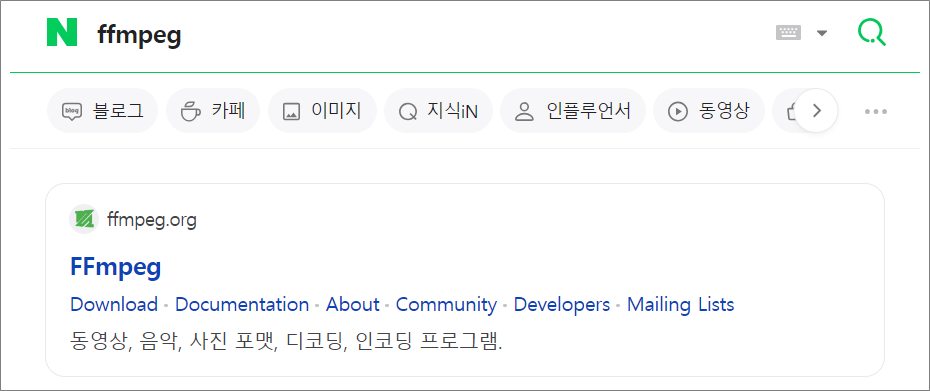Expand the keyboard input dropdown arrow
Image resolution: width=930 pixels, height=391 pixels.
(x=821, y=33)
